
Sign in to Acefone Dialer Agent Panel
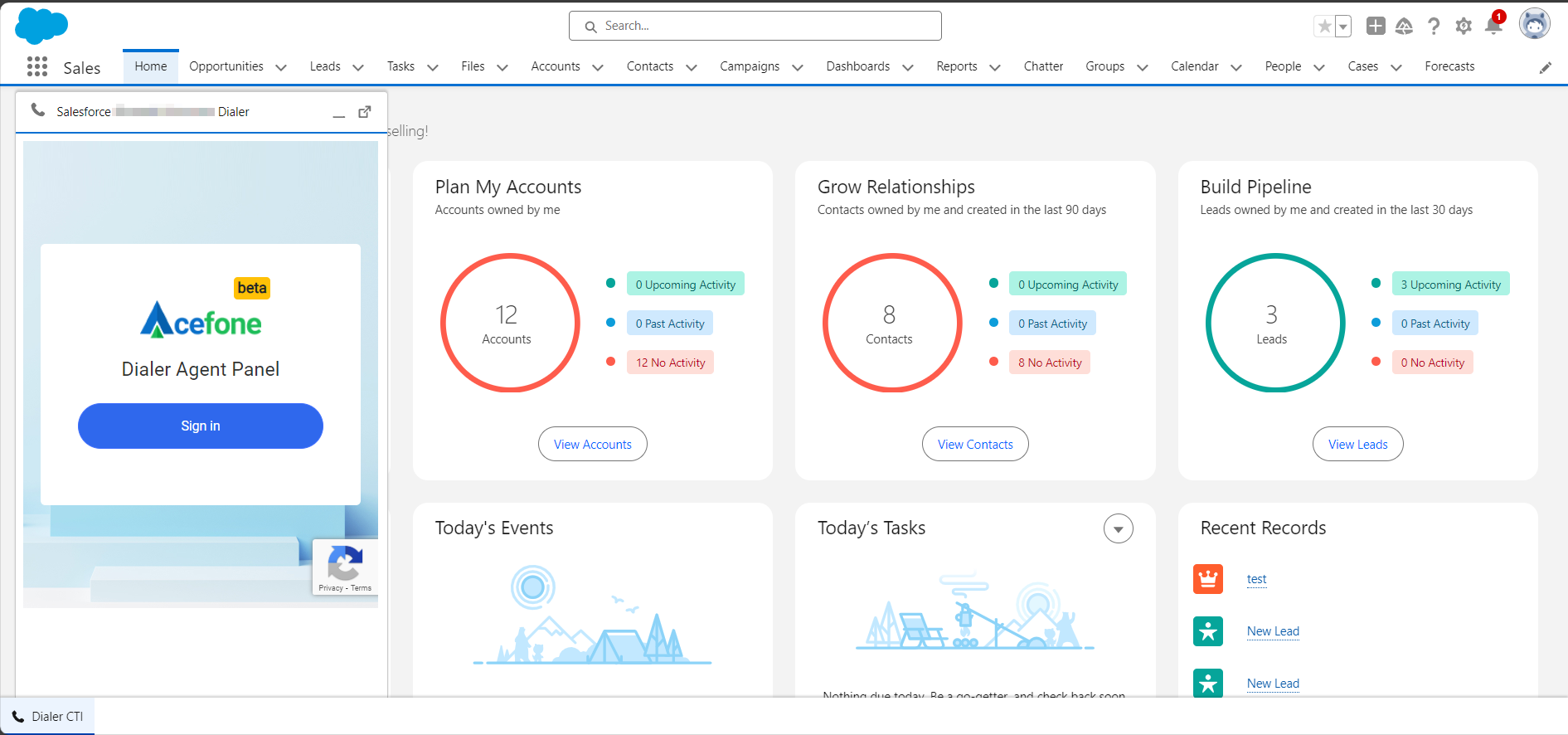(201, 426)
